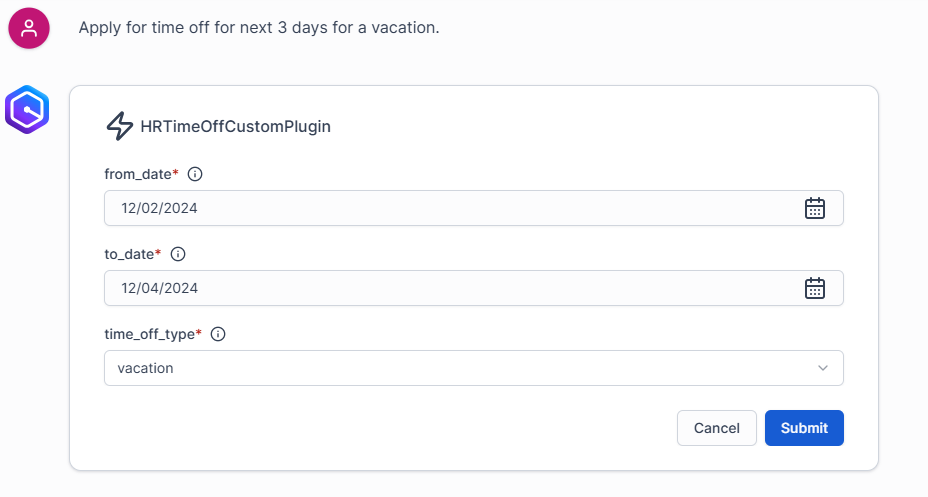
Task: Click the lightning bolt plugin icon
Action: click(x=119, y=127)
